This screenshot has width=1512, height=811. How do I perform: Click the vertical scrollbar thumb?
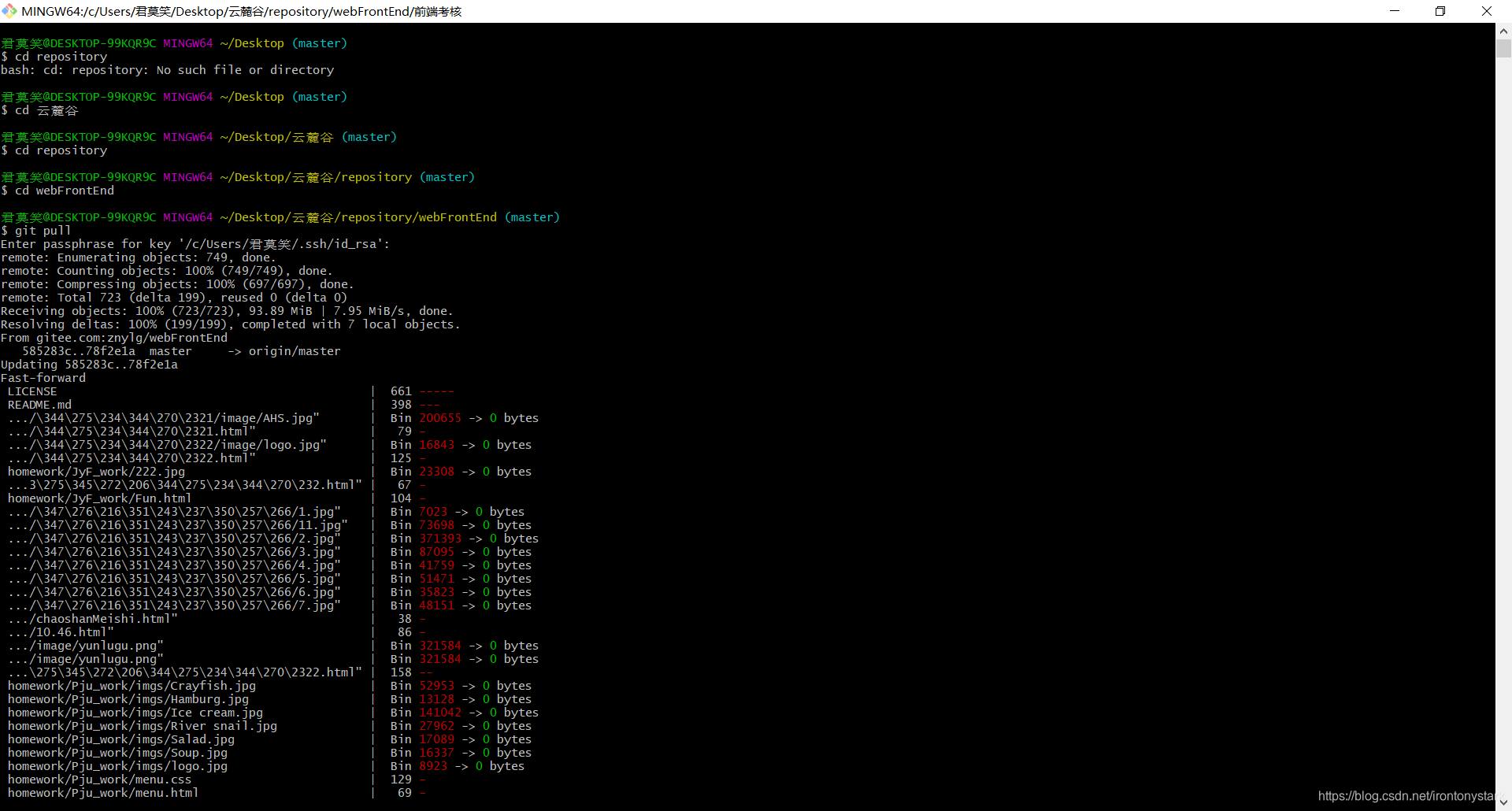coord(1503,48)
